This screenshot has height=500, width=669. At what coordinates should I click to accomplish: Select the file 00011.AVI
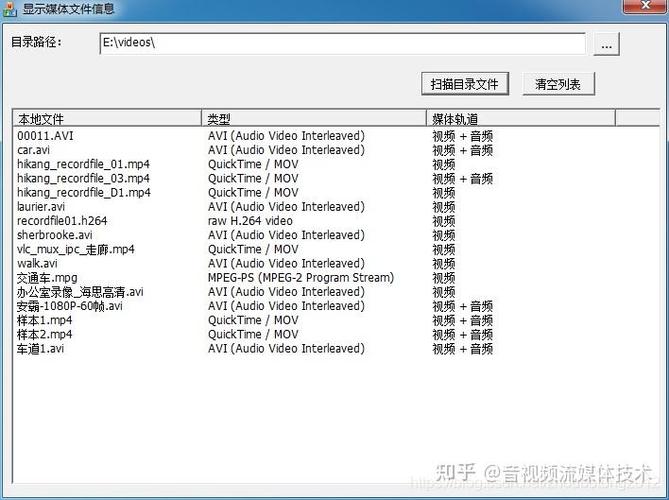pyautogui.click(x=45, y=136)
